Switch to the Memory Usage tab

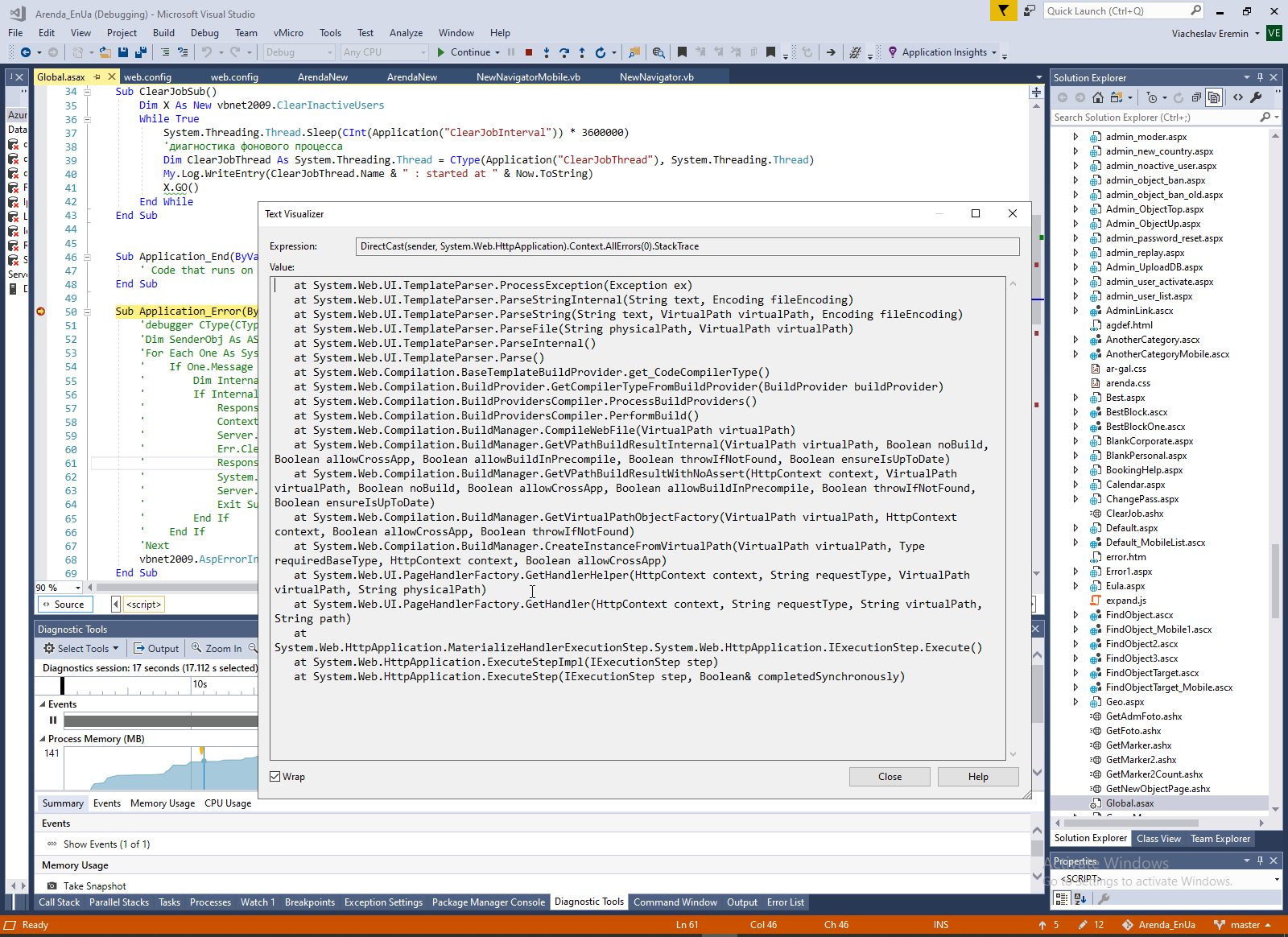163,803
